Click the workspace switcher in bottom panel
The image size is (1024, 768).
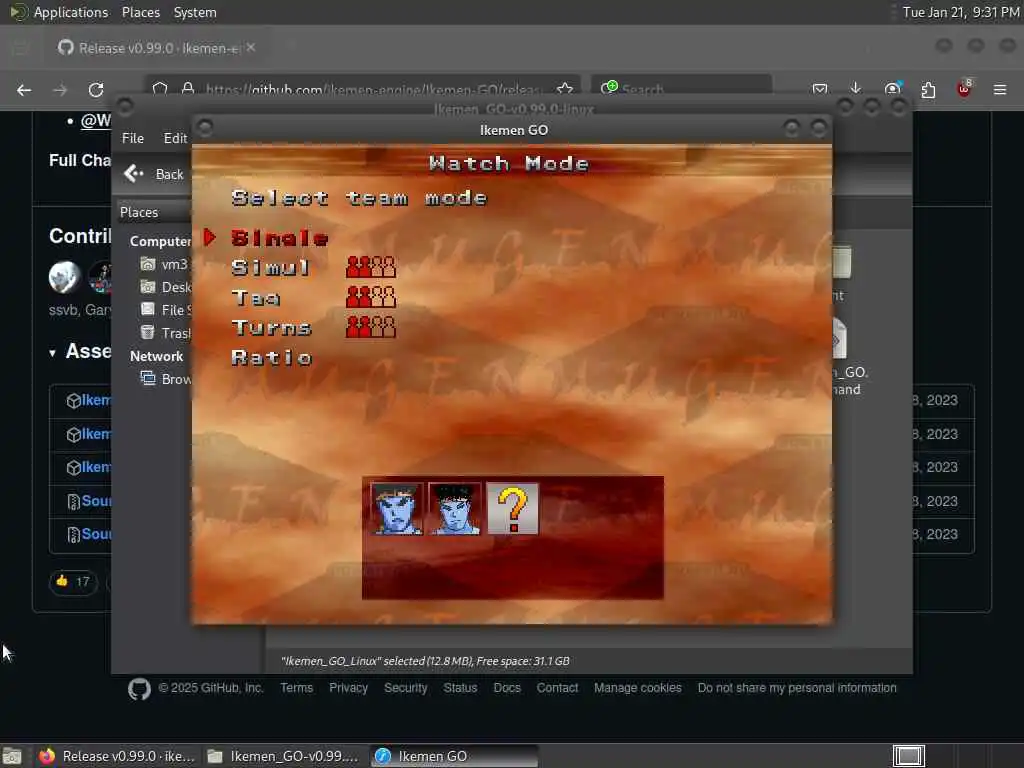[x=908, y=756]
